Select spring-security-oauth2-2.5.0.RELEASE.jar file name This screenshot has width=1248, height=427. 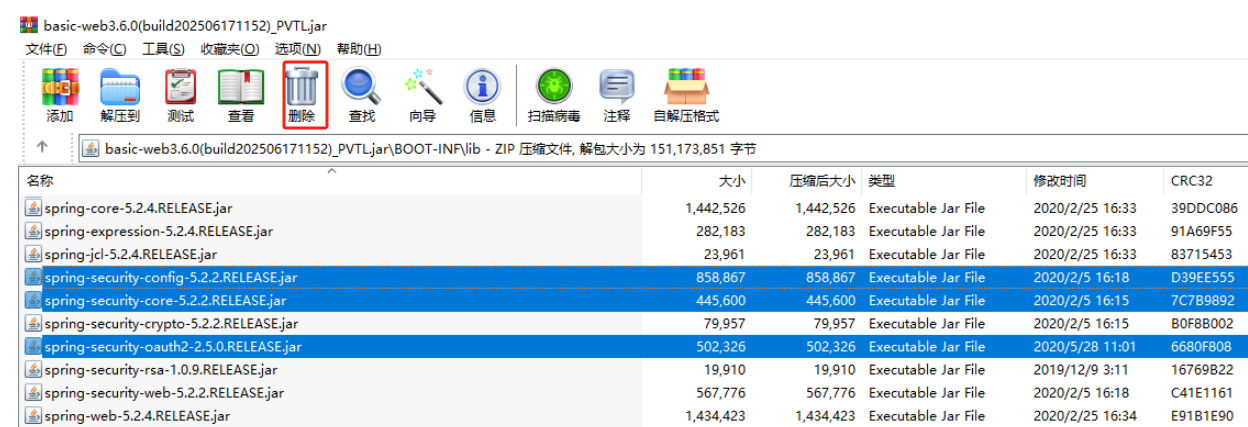pyautogui.click(x=173, y=346)
